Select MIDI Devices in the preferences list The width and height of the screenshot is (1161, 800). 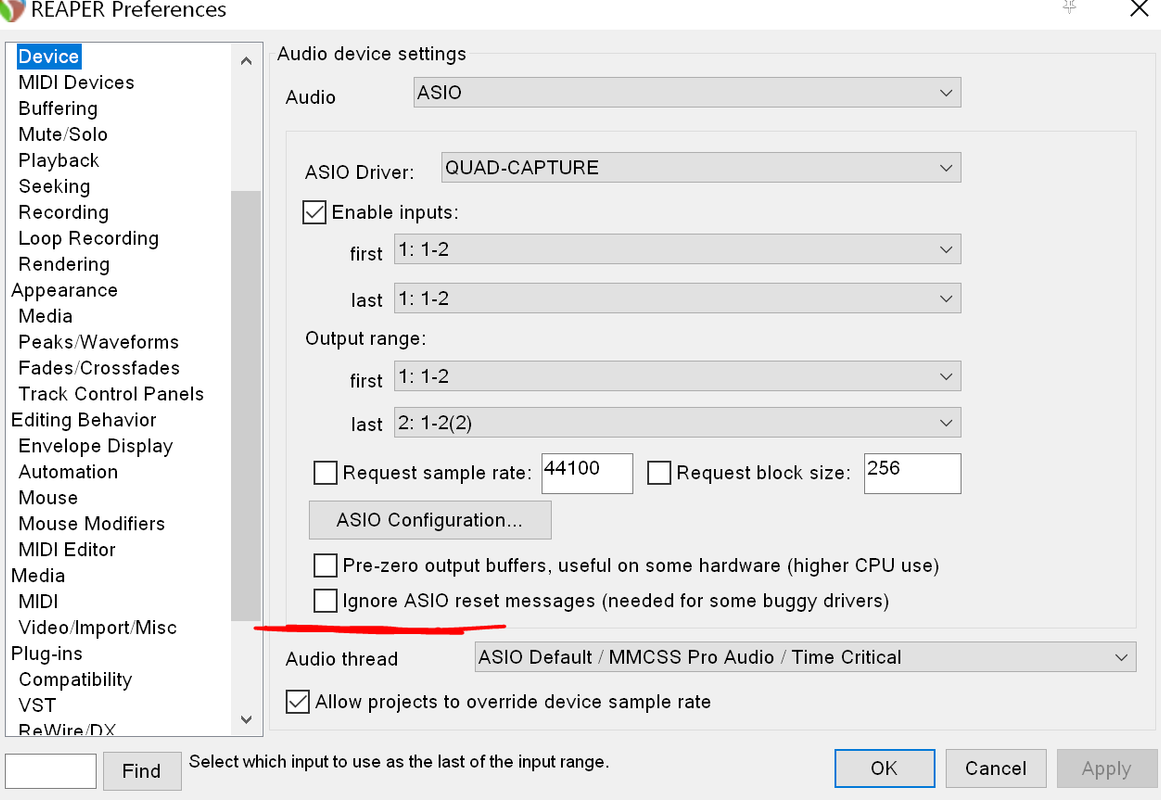[x=76, y=82]
